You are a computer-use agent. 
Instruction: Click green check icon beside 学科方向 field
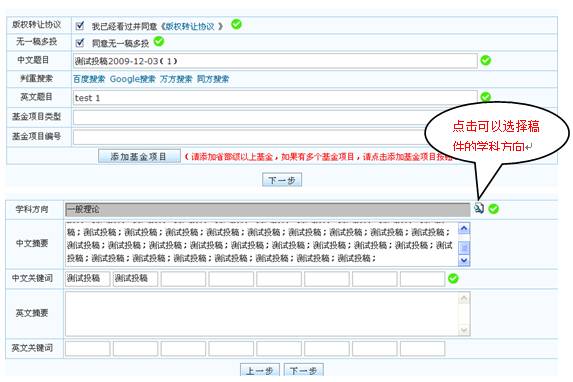coord(494,209)
